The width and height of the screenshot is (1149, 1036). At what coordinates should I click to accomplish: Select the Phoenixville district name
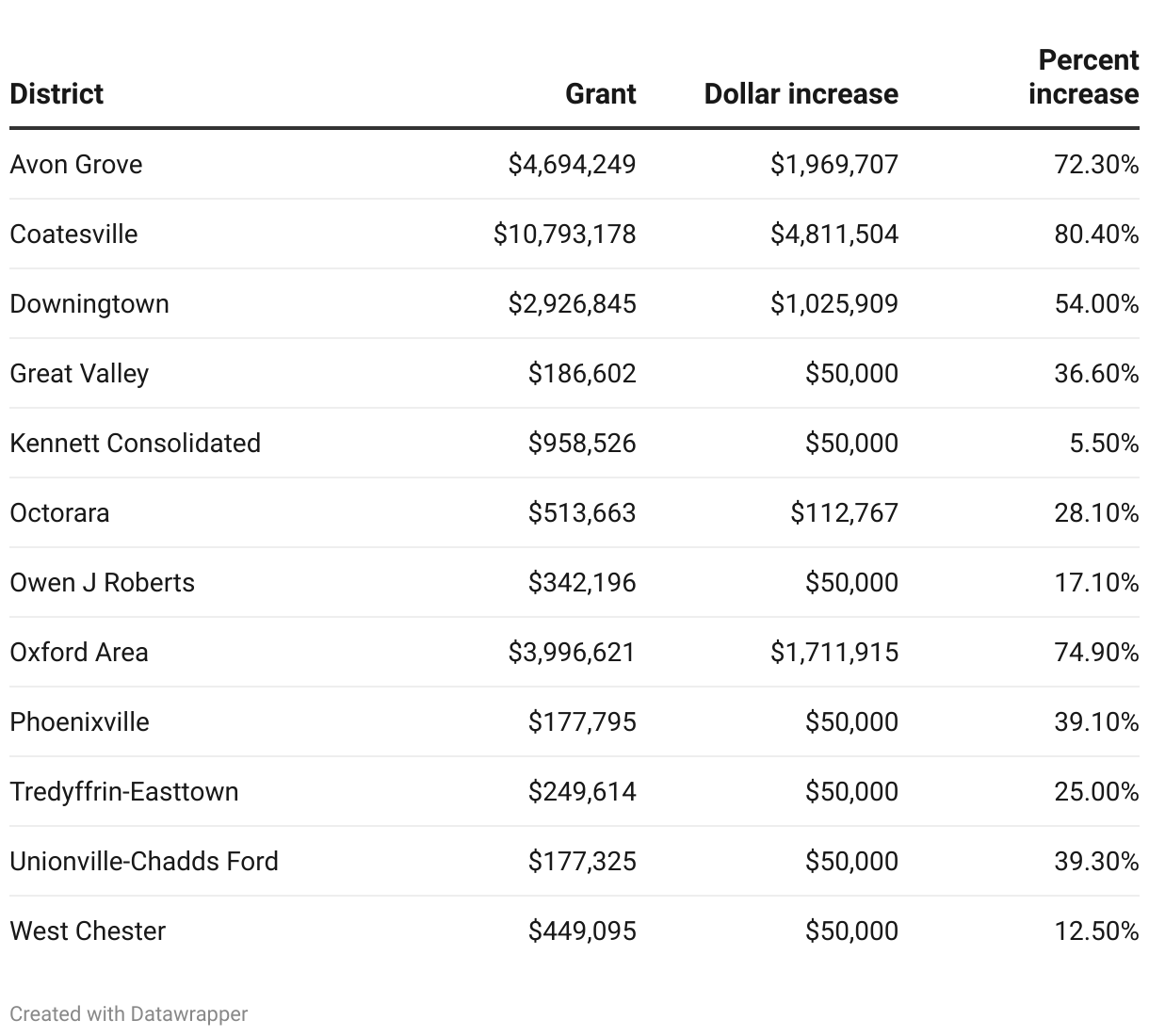tap(80, 722)
